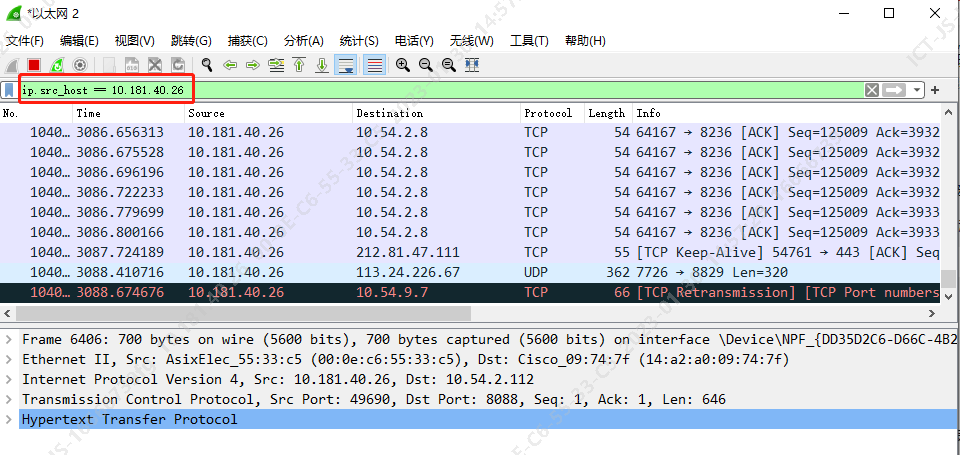960x455 pixels.
Task: Expand the Hypertext Transfer Protocol row
Action: coord(9,420)
